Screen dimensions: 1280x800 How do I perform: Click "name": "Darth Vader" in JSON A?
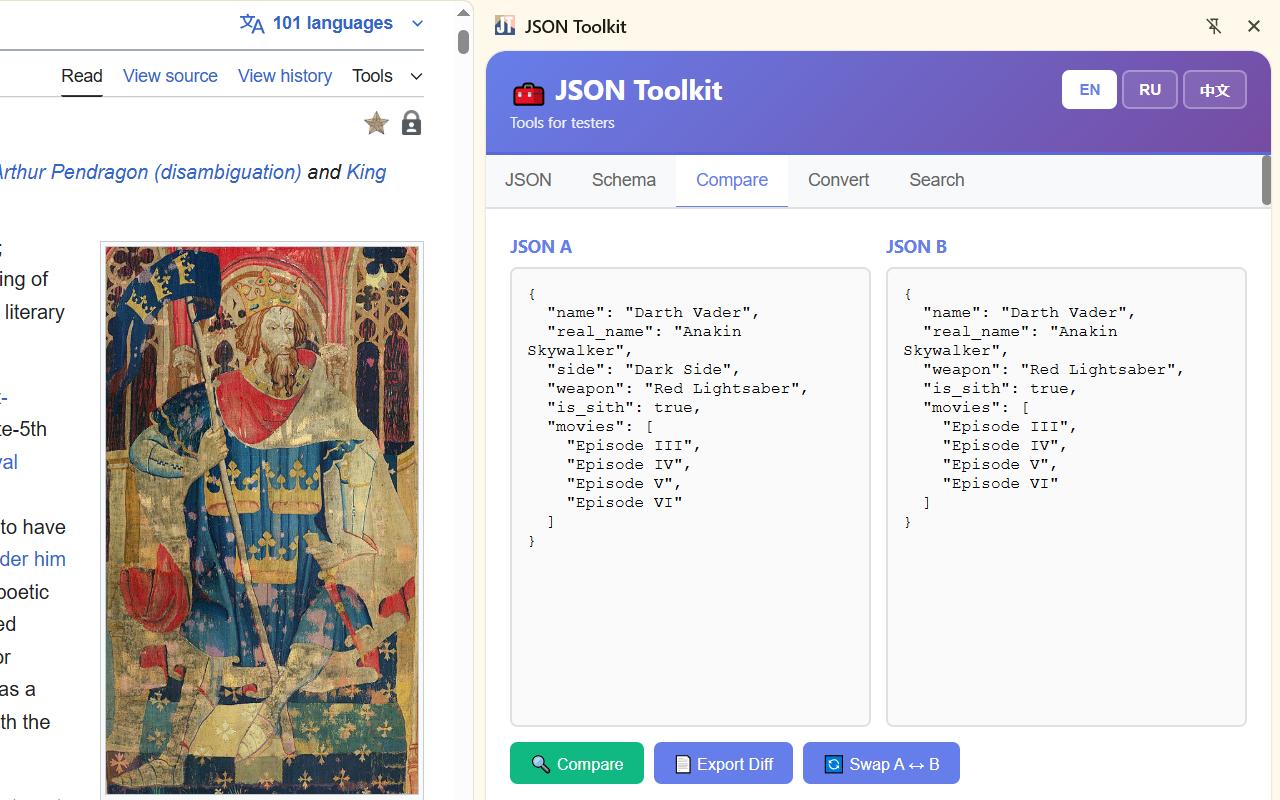coord(653,312)
